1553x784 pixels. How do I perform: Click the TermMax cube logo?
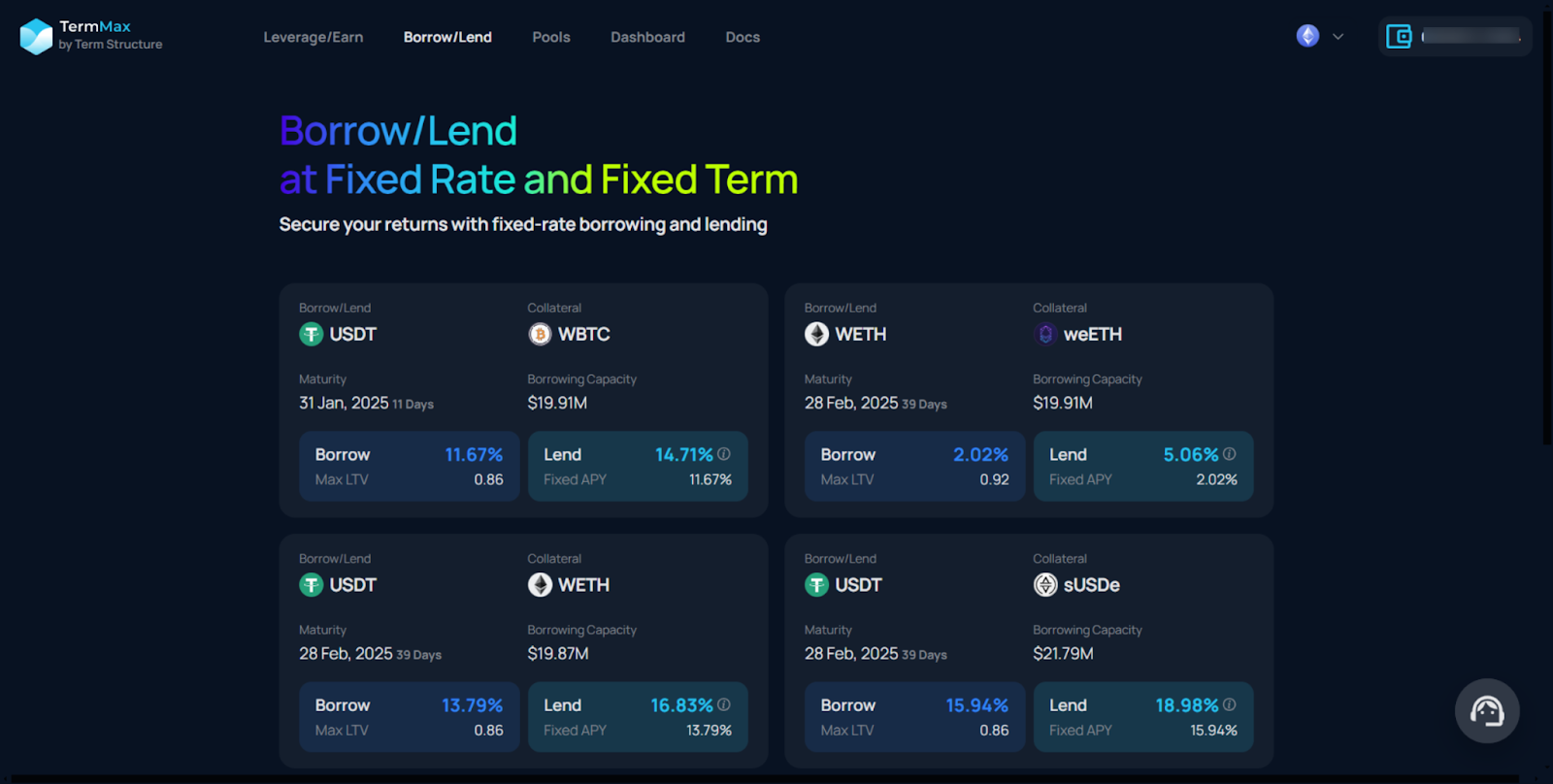[x=36, y=37]
